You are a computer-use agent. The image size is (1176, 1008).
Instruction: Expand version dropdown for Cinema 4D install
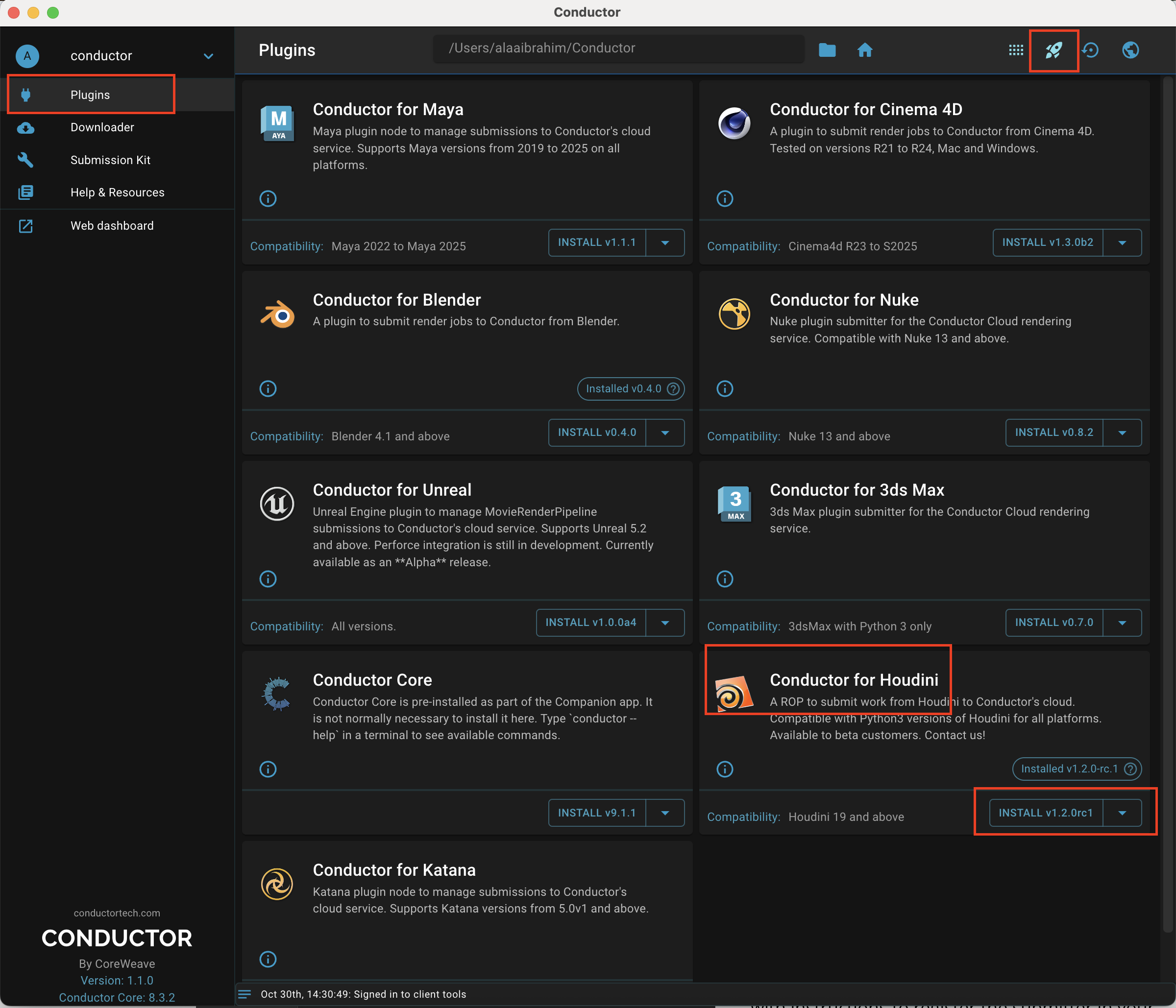(1122, 243)
